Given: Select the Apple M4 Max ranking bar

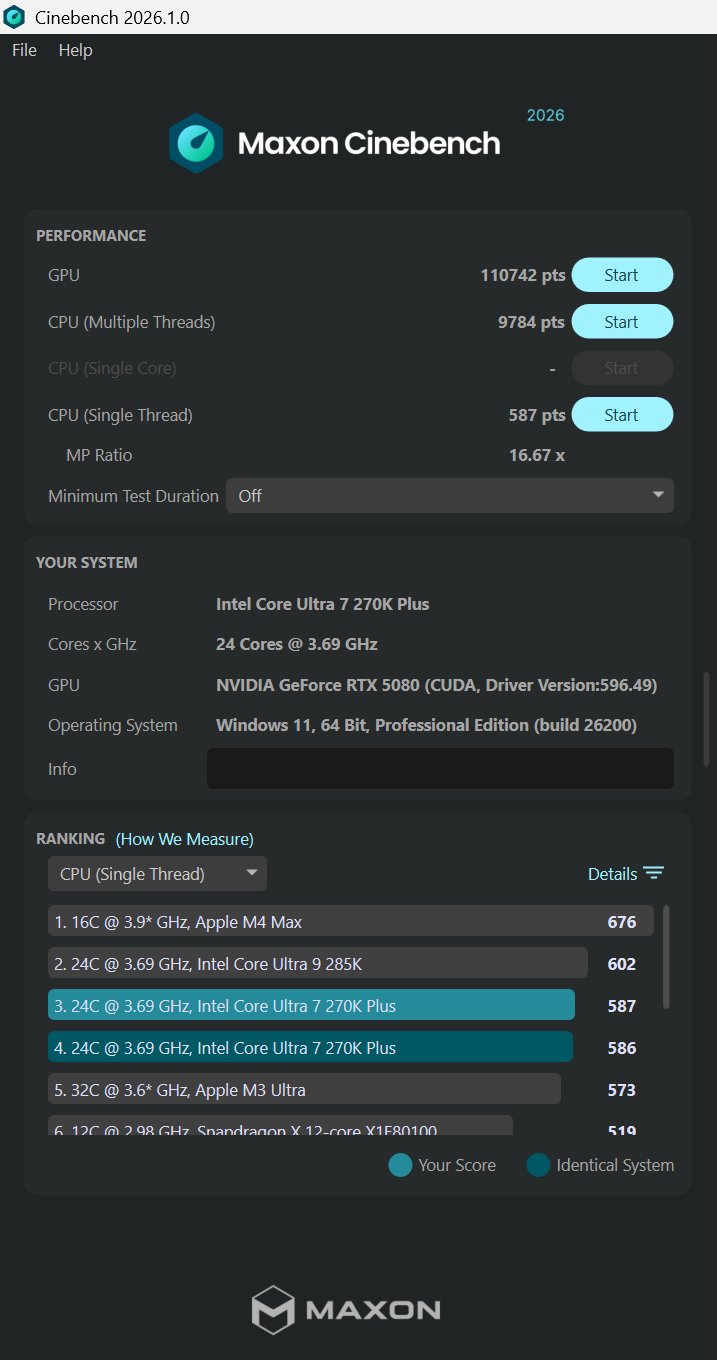Looking at the screenshot, I should click(x=351, y=922).
